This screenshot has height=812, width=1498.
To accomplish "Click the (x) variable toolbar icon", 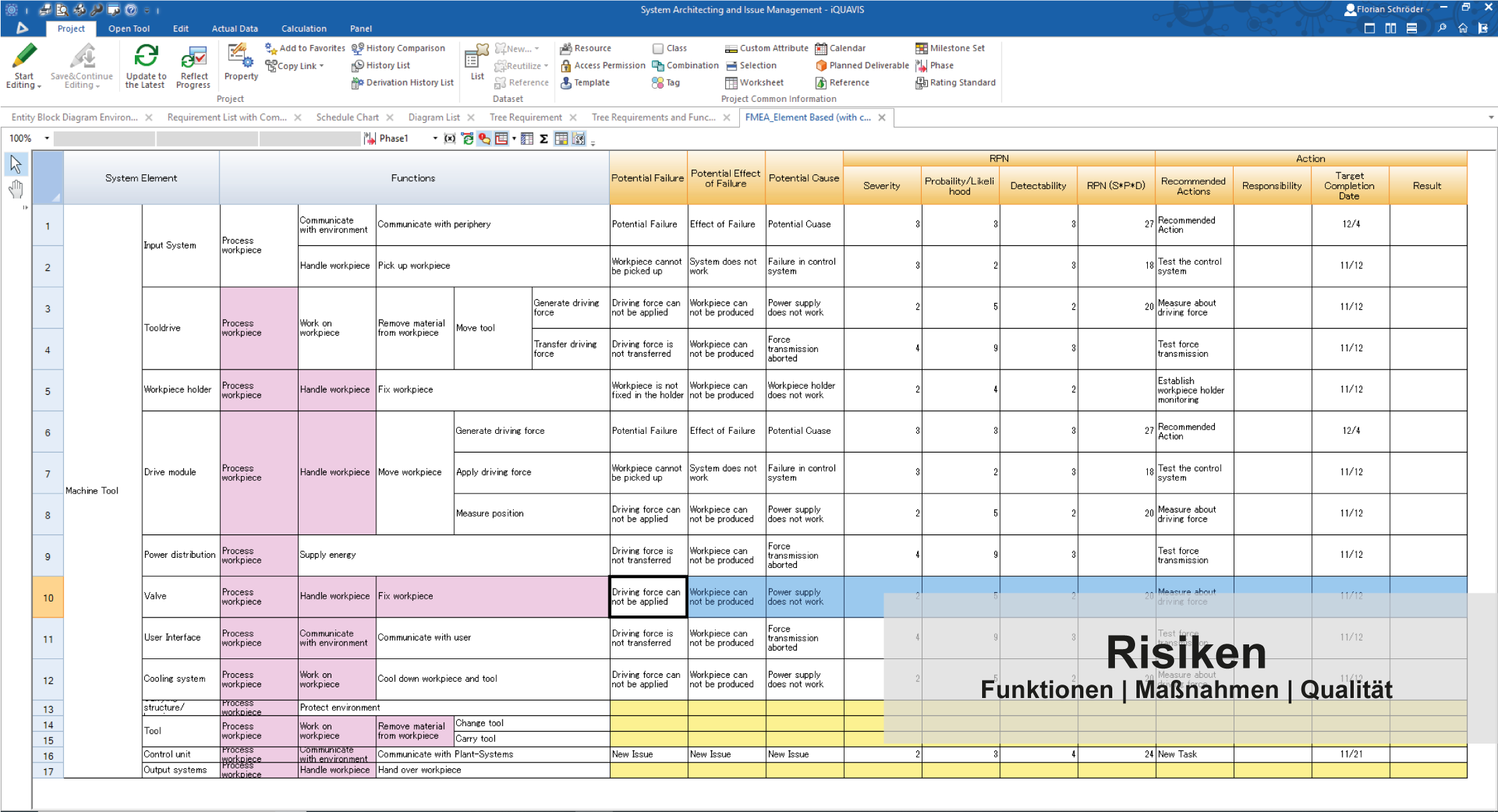I will [x=450, y=139].
